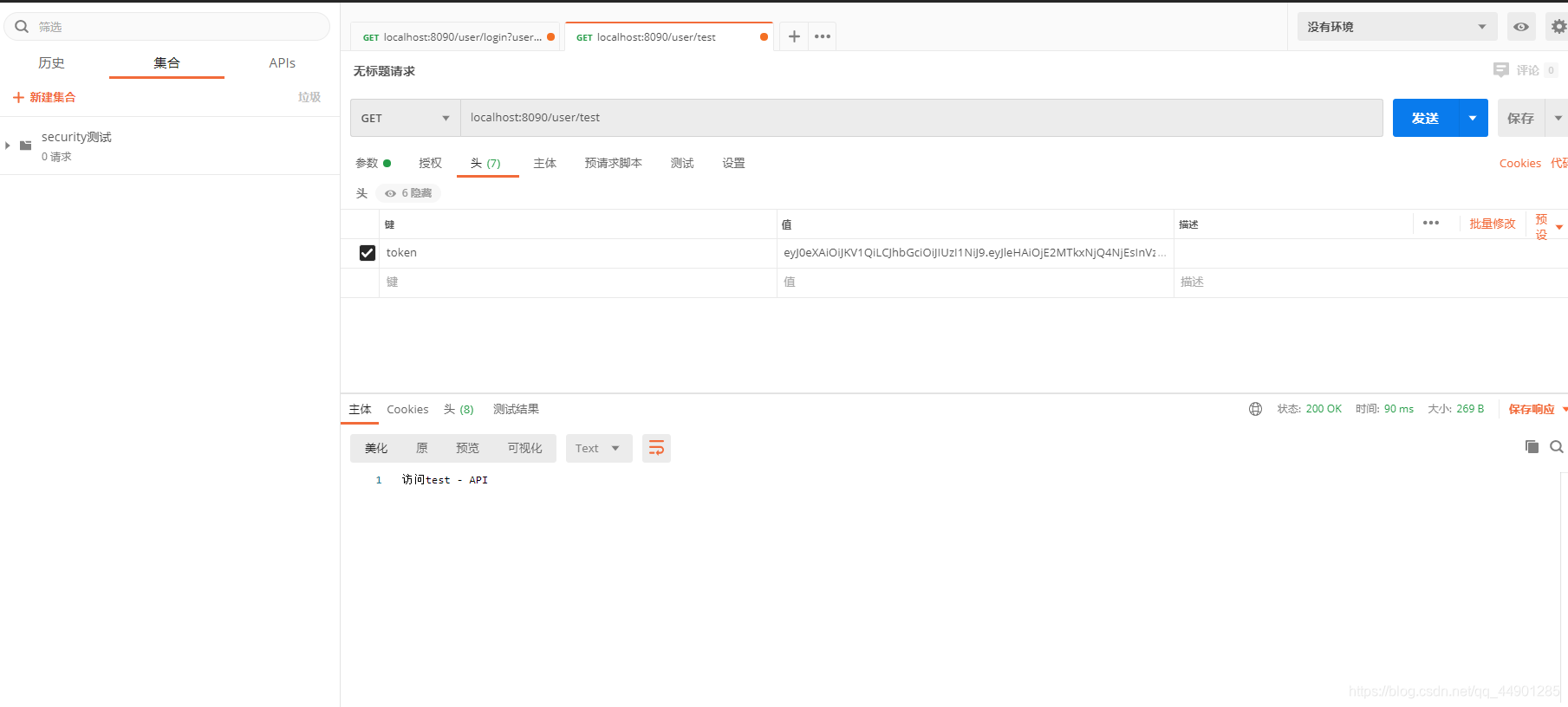Click the search icon in filter box
Viewport: 1568px width, 707px height.
(x=22, y=27)
